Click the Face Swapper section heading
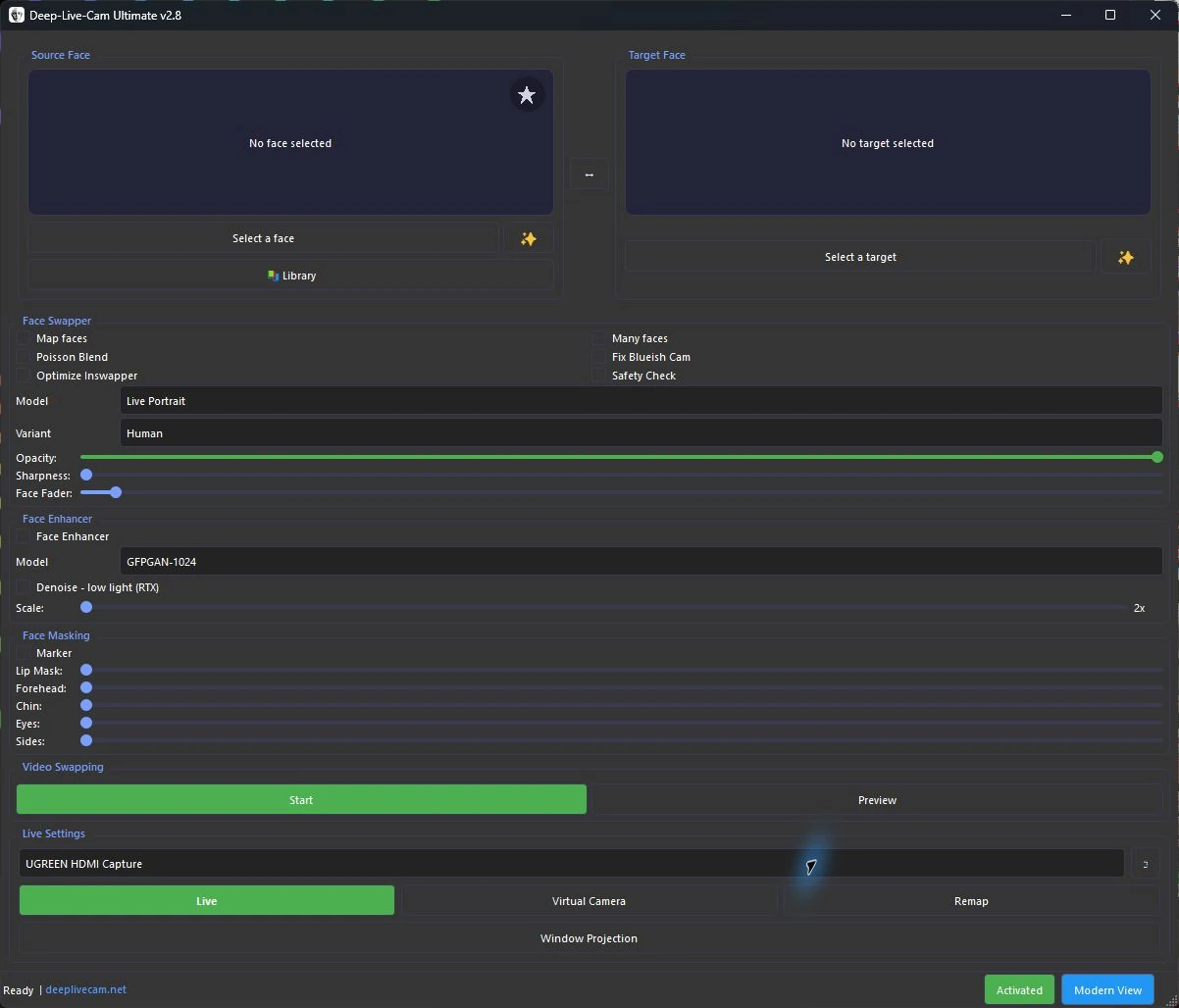This screenshot has width=1179, height=1008. click(57, 321)
